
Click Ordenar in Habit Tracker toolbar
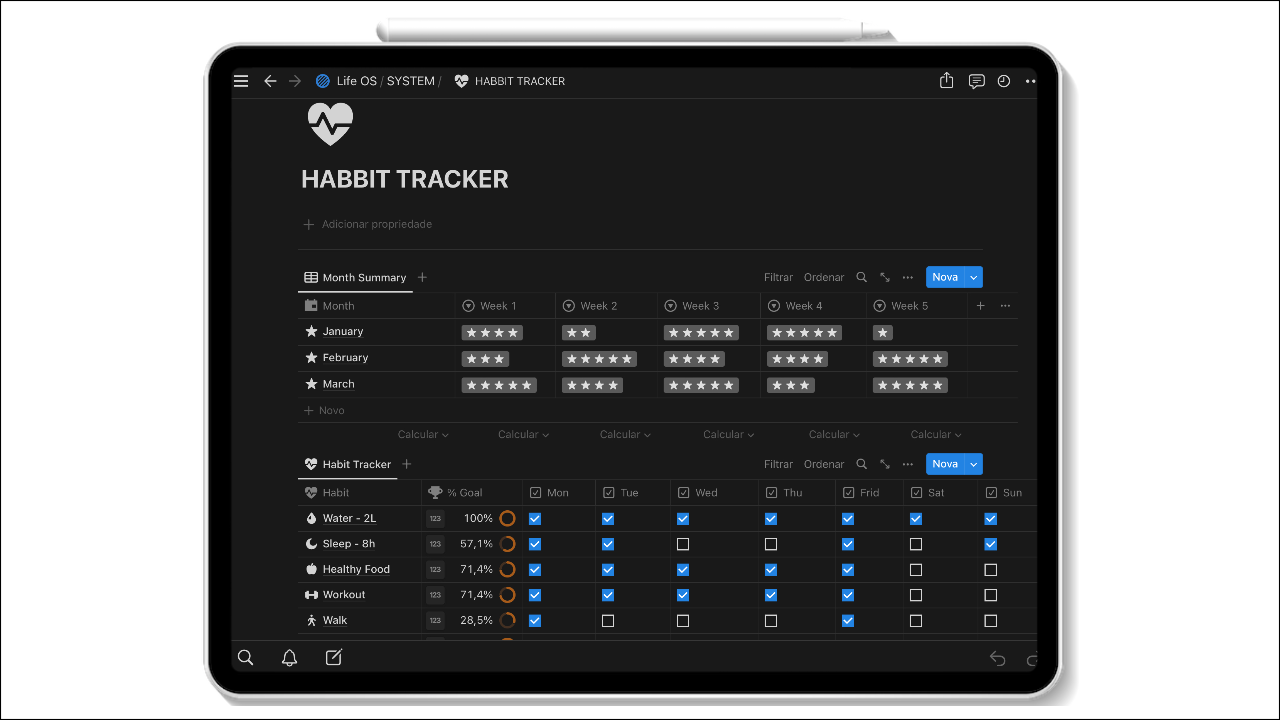(824, 464)
